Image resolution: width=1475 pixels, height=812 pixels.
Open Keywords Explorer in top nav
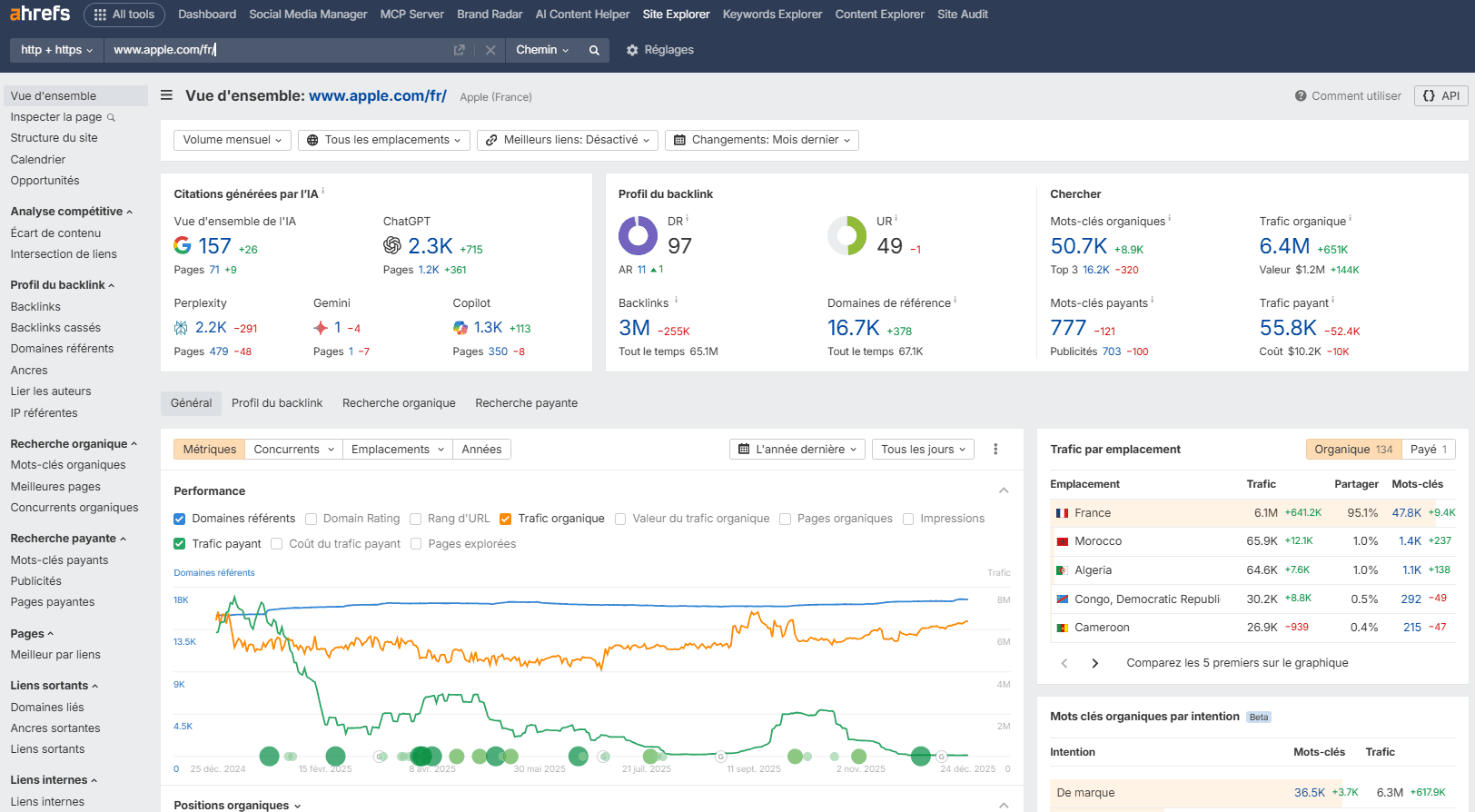pyautogui.click(x=772, y=15)
